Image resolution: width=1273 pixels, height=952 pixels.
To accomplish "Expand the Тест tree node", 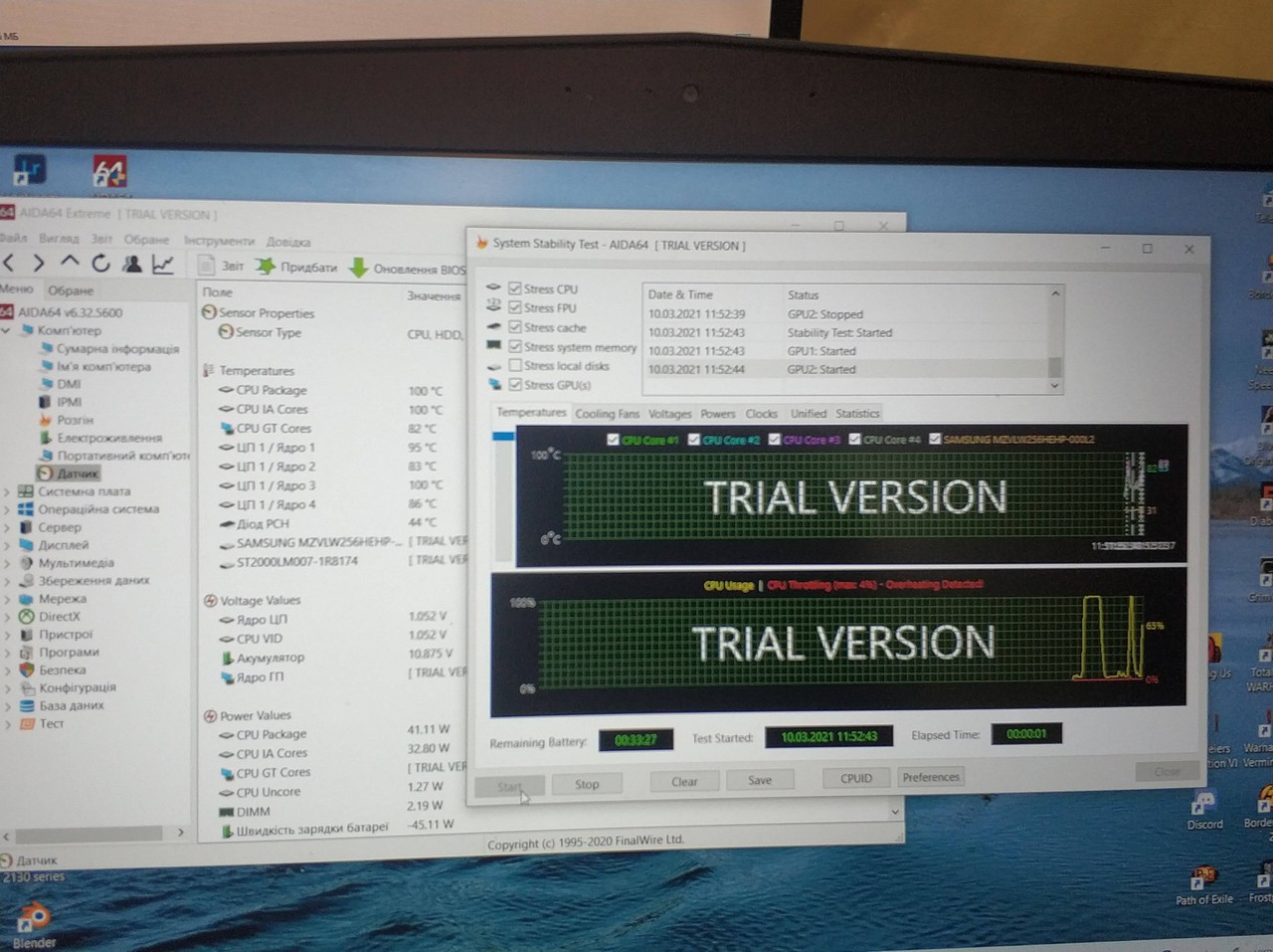I will point(7,724).
